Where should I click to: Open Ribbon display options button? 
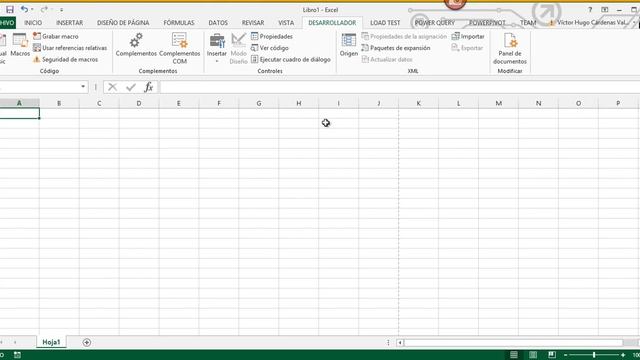[x=604, y=10]
